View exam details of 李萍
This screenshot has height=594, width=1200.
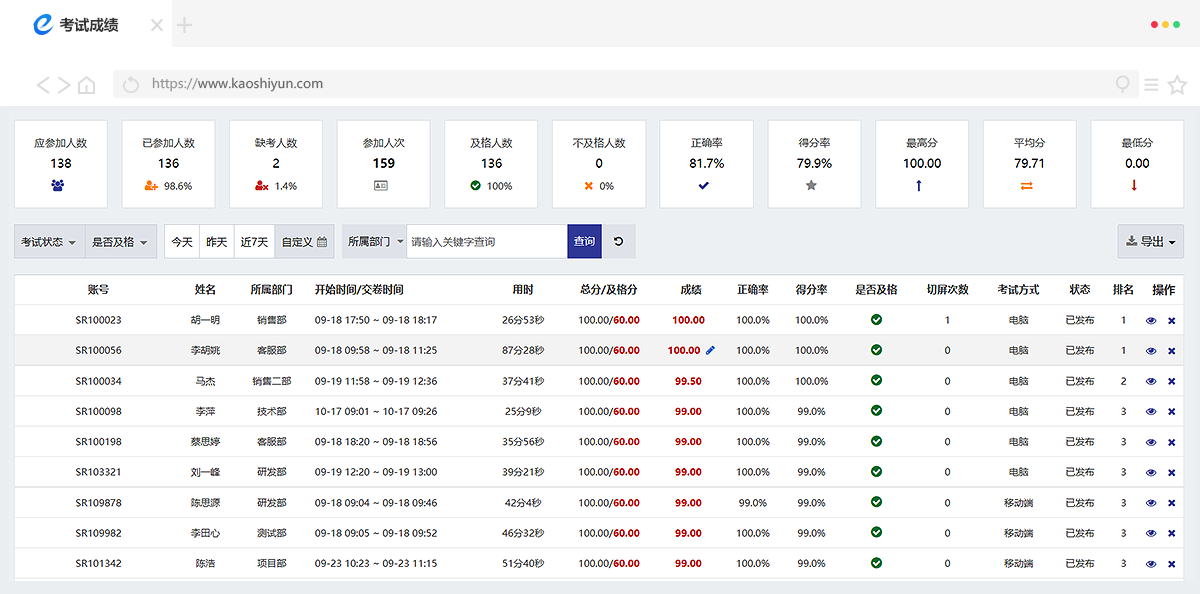pyautogui.click(x=1151, y=412)
